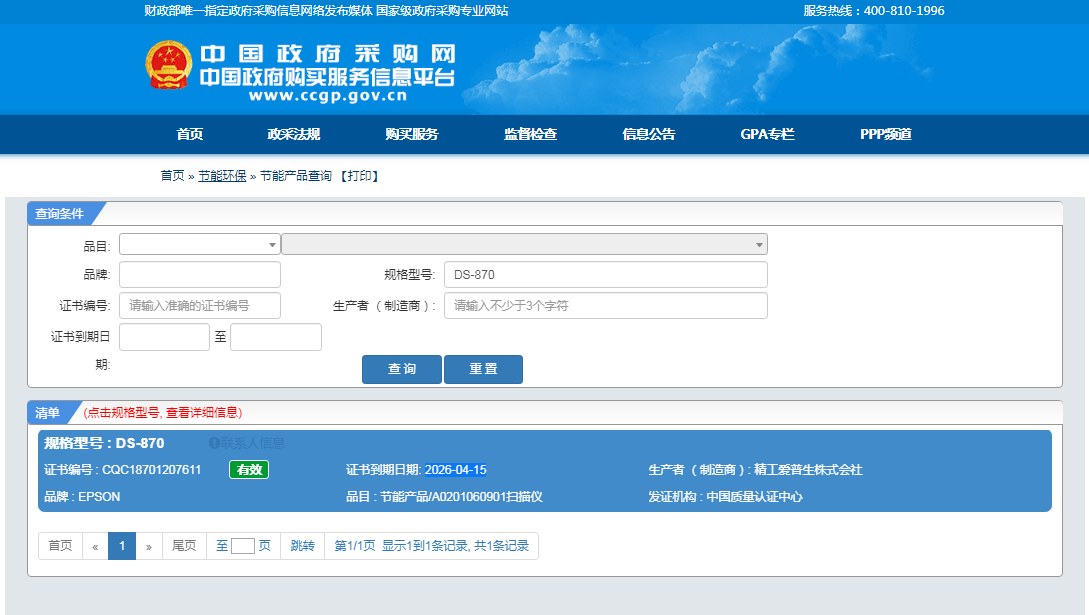Viewport: 1089px width, 615px height.
Task: Click the 联系人信息 link
Action: coord(252,443)
